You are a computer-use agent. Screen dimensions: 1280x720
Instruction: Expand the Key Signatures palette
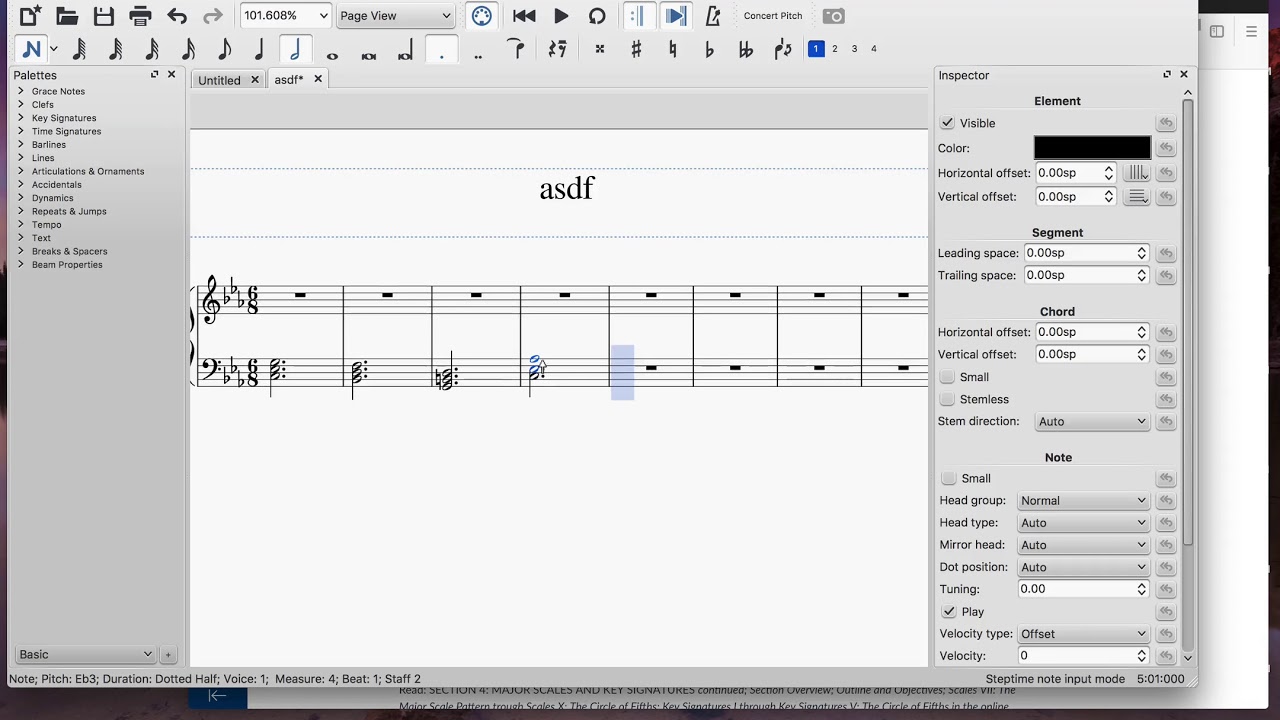coord(20,118)
